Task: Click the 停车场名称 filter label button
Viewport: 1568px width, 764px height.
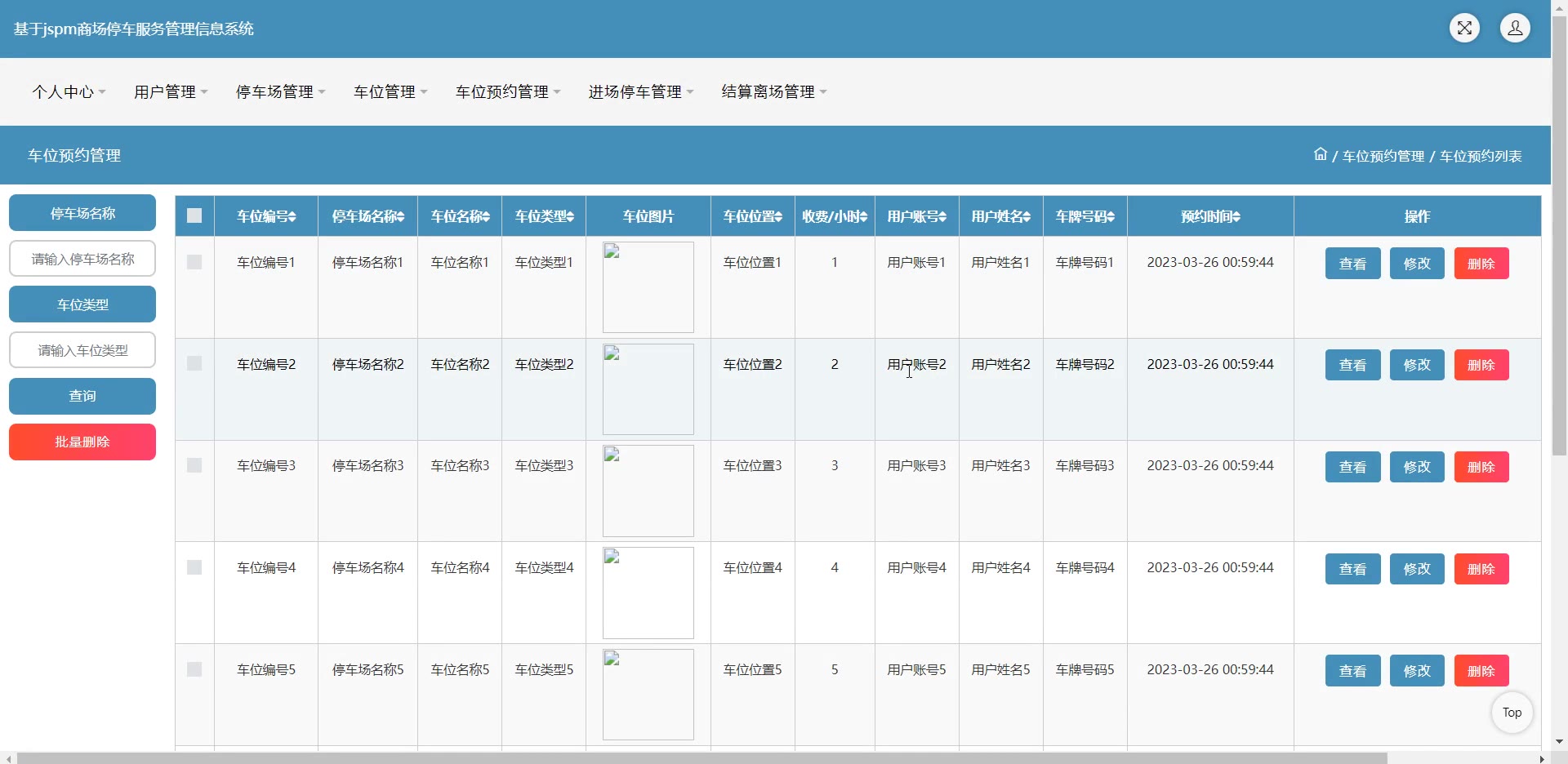Action: click(82, 213)
